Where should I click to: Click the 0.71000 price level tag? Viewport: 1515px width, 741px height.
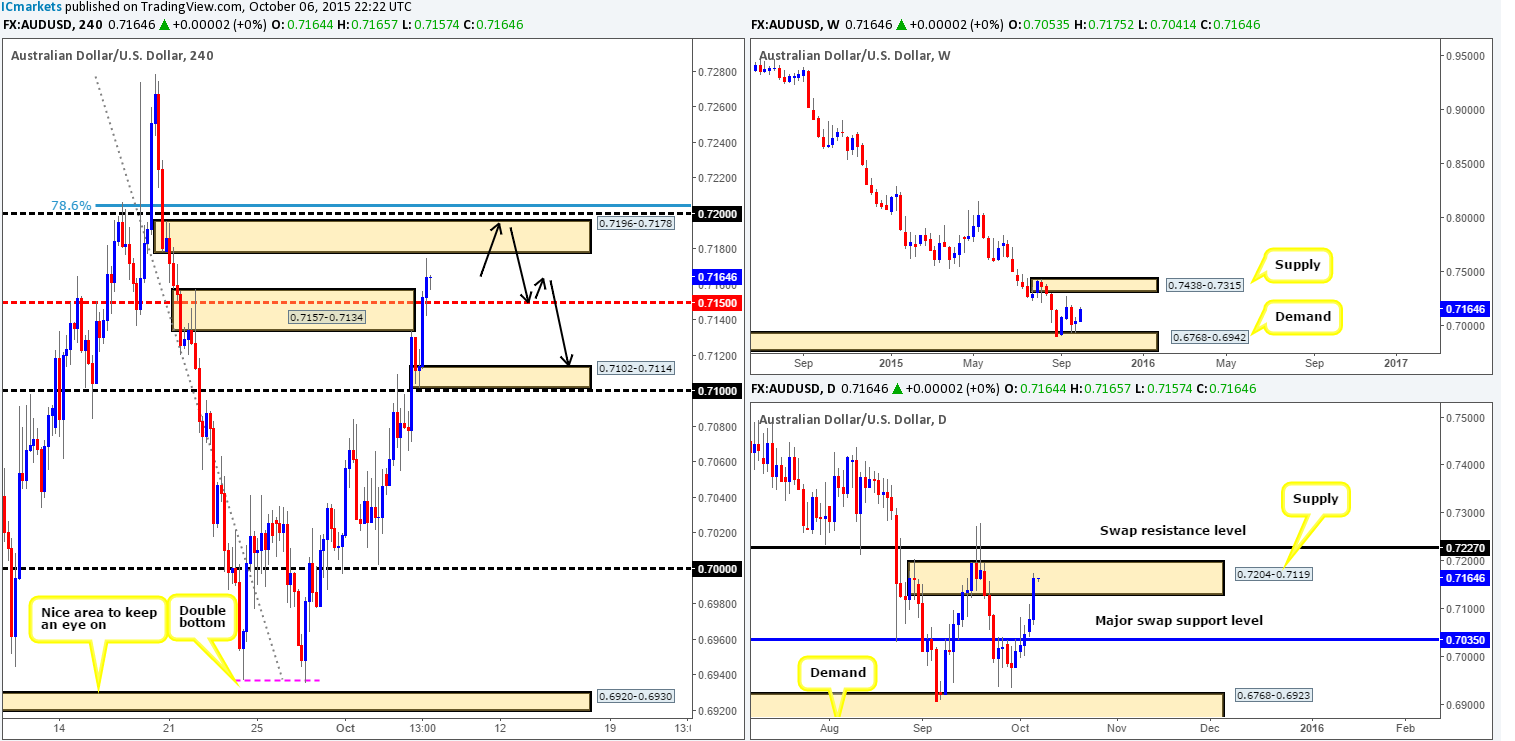(x=717, y=391)
